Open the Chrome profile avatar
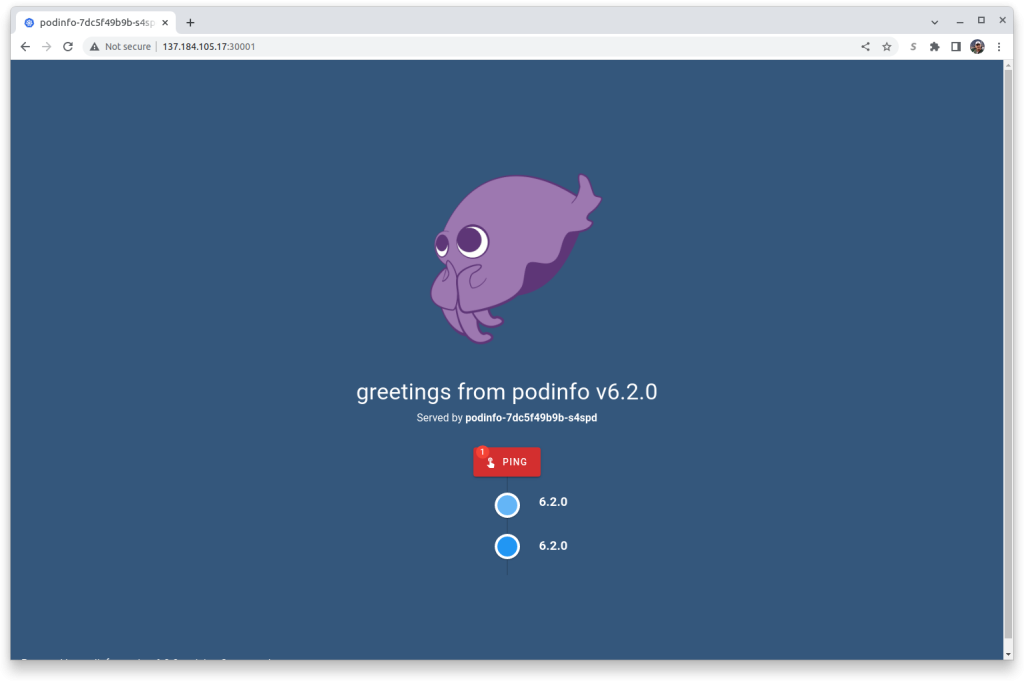The image size is (1024, 681). click(x=977, y=46)
